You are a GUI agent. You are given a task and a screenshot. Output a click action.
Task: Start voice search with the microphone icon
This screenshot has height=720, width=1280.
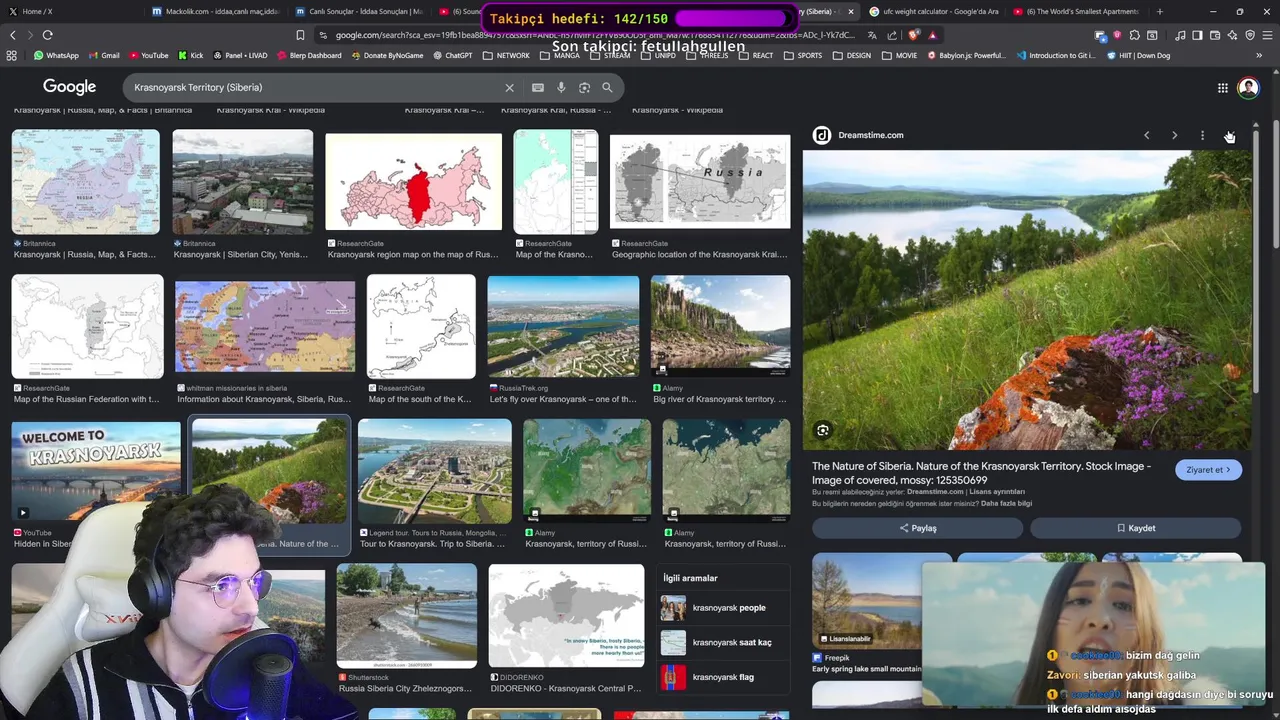[x=561, y=88]
